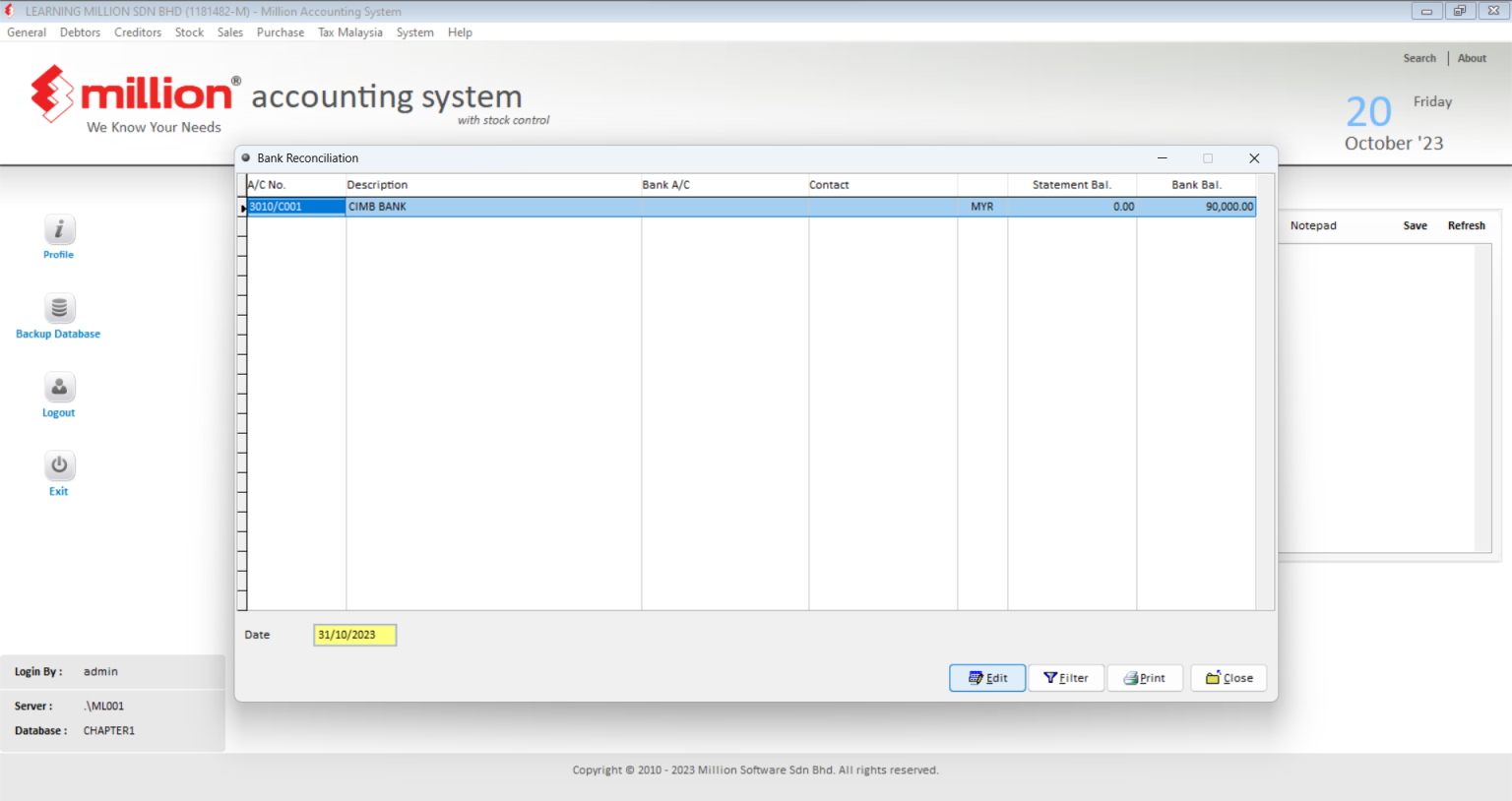The width and height of the screenshot is (1512, 801).
Task: Click the Search link at top right
Action: tap(1419, 58)
